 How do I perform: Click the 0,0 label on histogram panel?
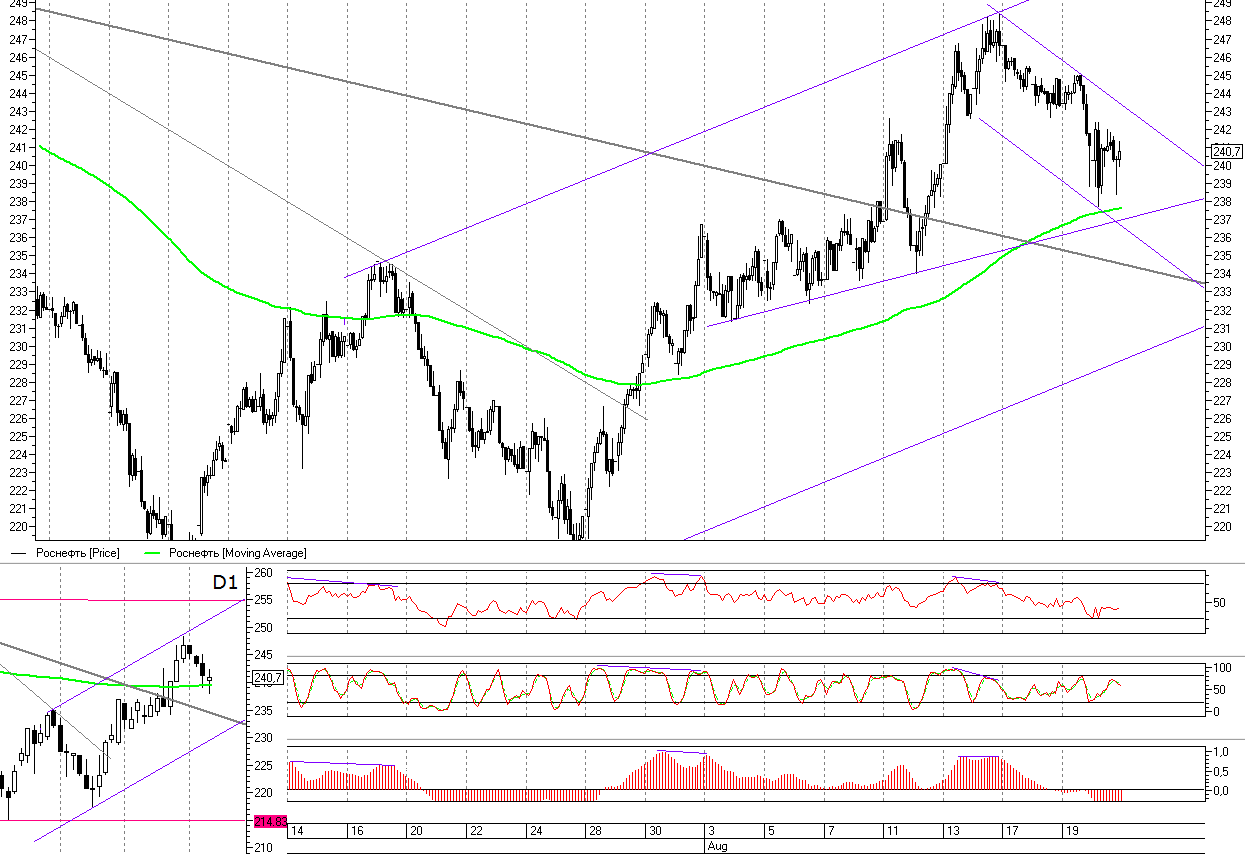coord(1220,791)
